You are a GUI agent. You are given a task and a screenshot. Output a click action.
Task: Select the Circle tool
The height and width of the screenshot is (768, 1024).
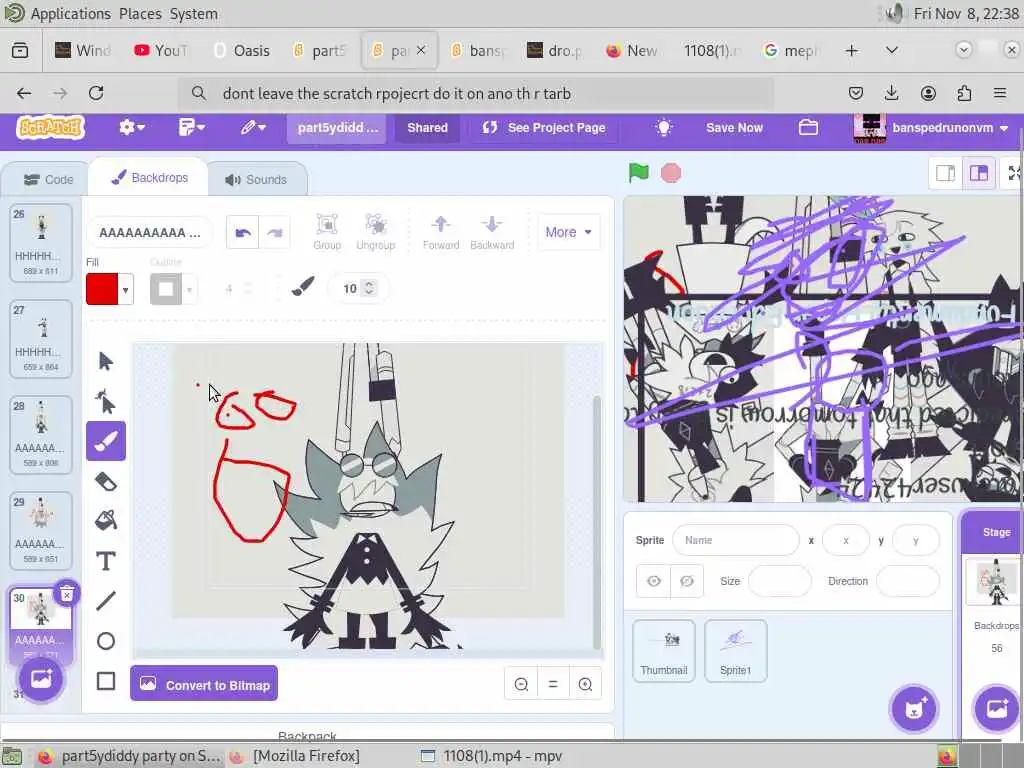click(106, 641)
